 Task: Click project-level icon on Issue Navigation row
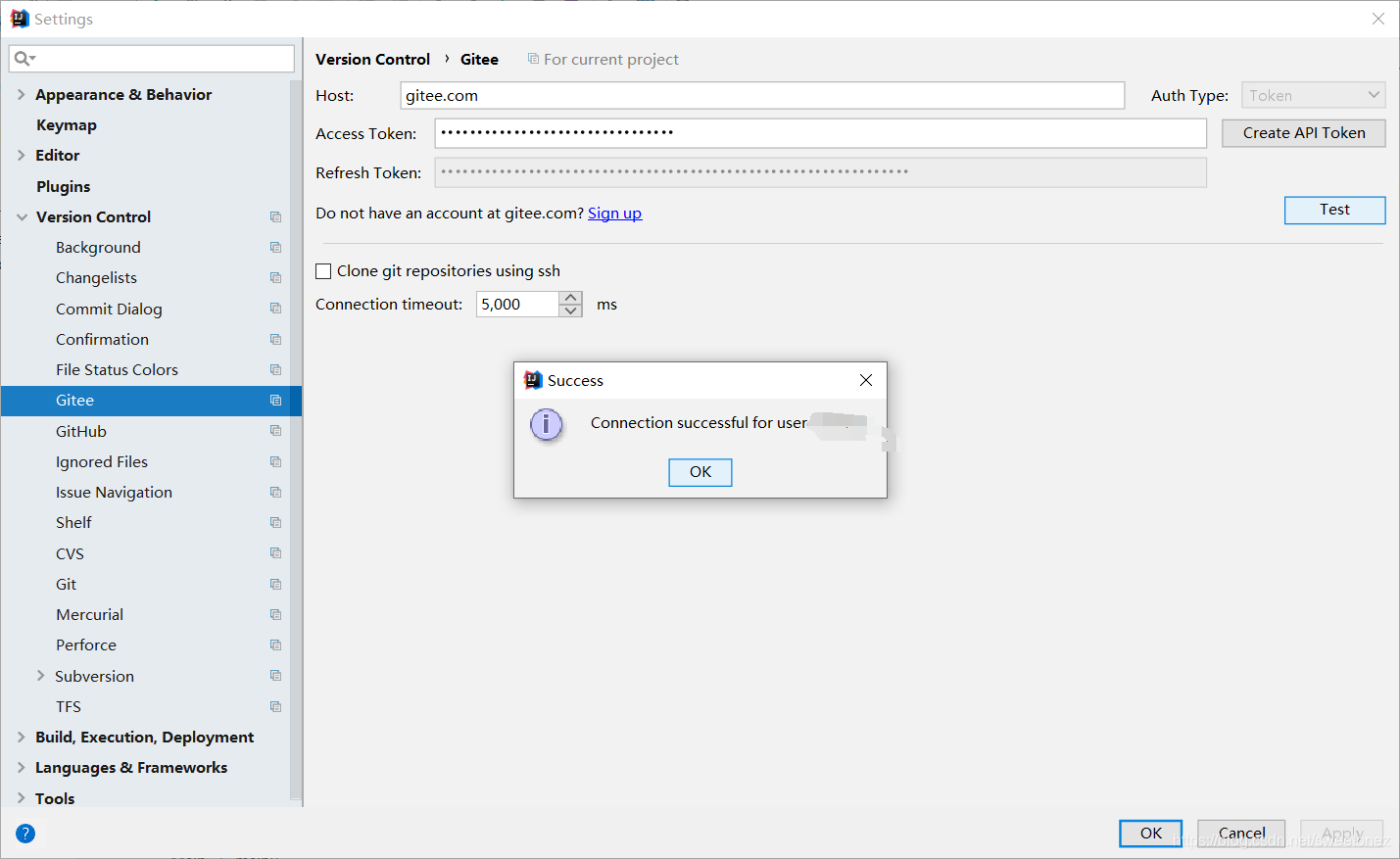[x=275, y=492]
